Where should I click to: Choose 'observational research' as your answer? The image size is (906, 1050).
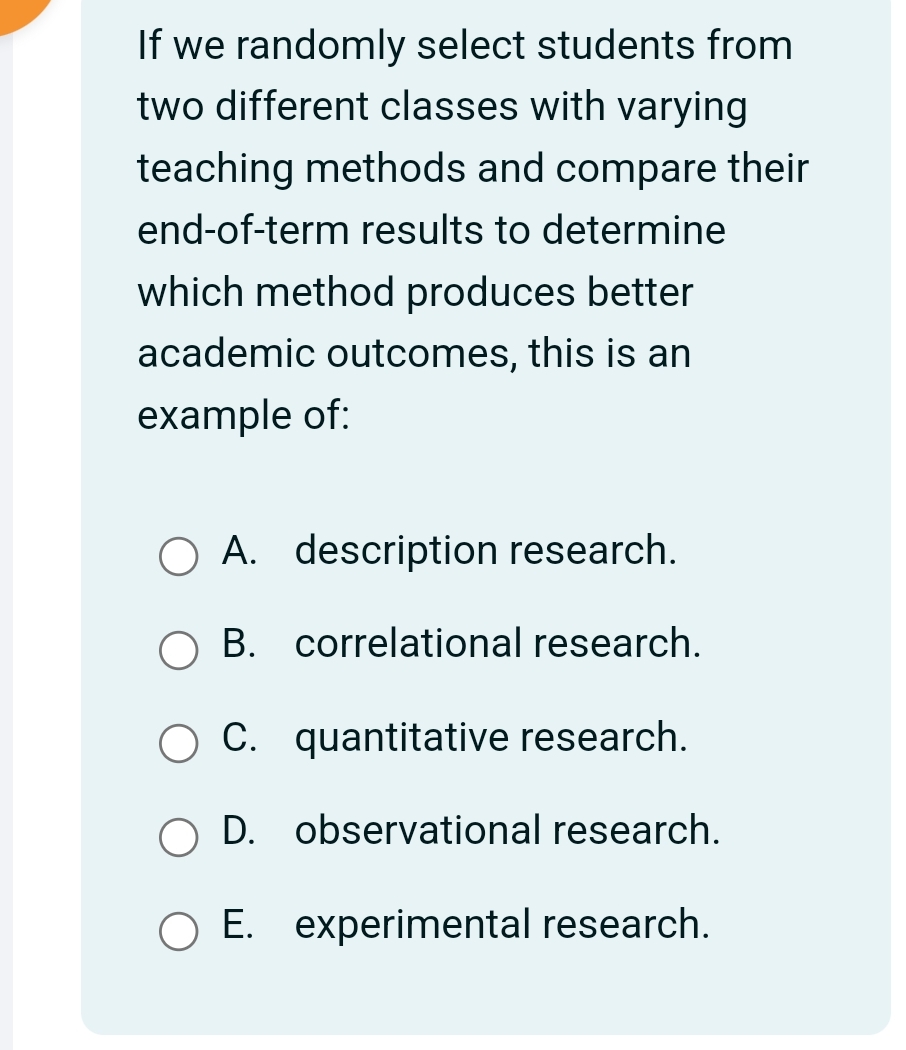(507, 831)
